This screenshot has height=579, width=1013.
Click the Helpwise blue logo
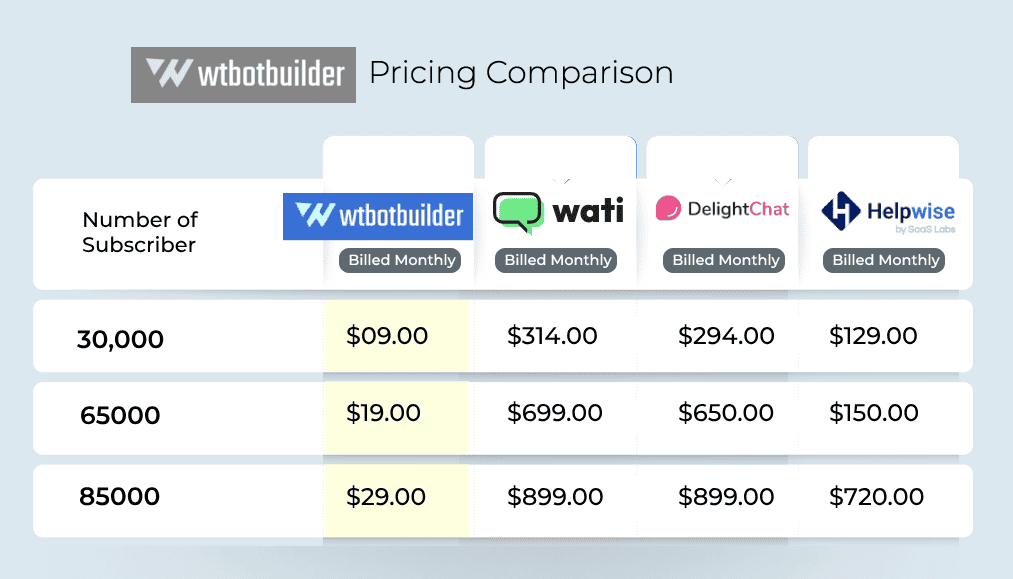(840, 210)
